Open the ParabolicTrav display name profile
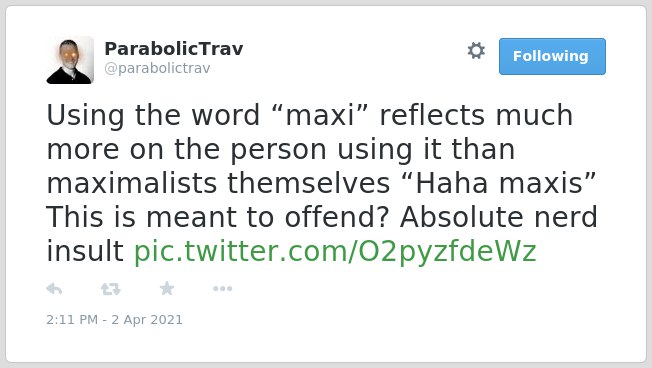 tap(174, 49)
